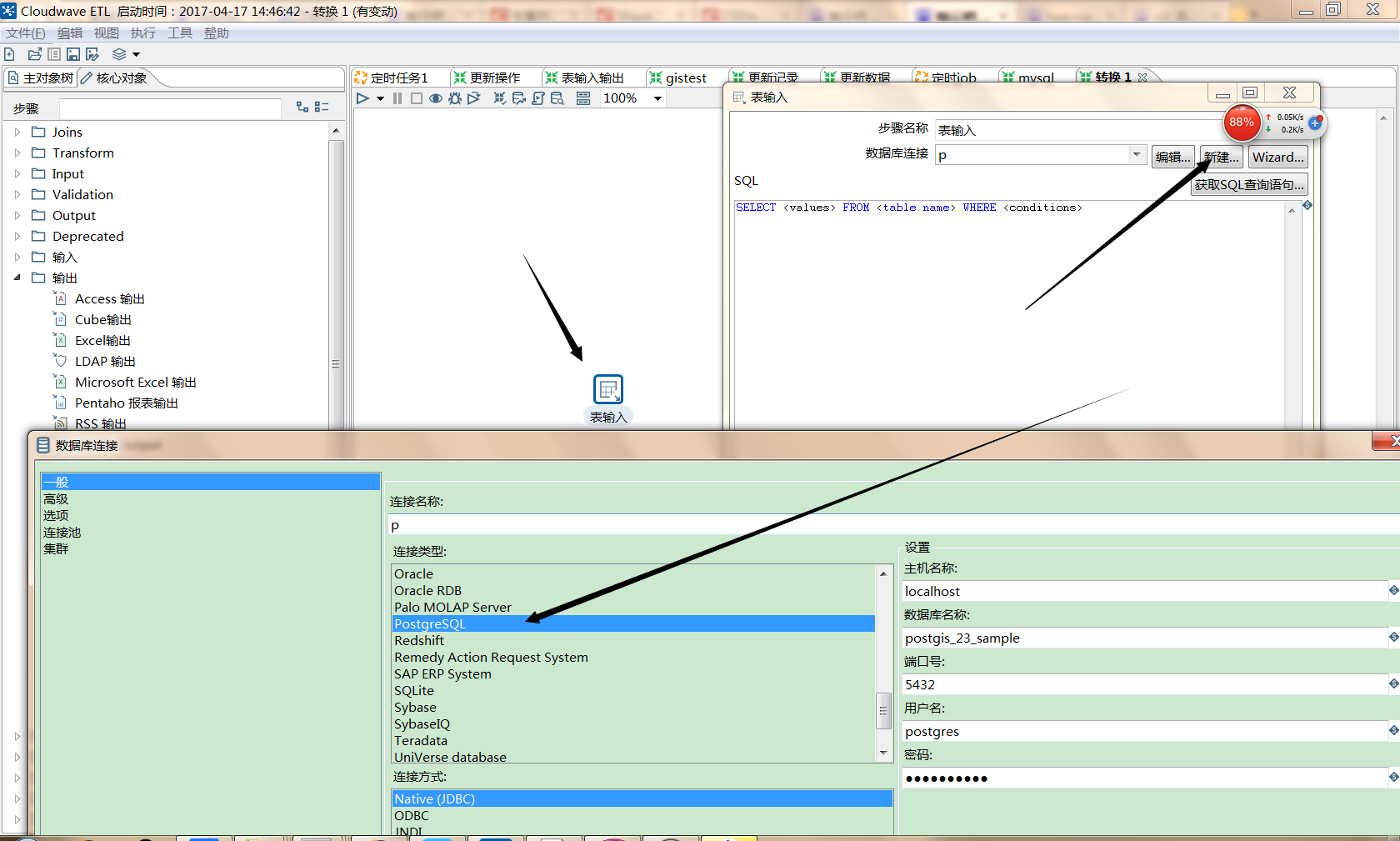Click the 端口号 field showing 5432
1400x841 pixels.
pos(1145,684)
